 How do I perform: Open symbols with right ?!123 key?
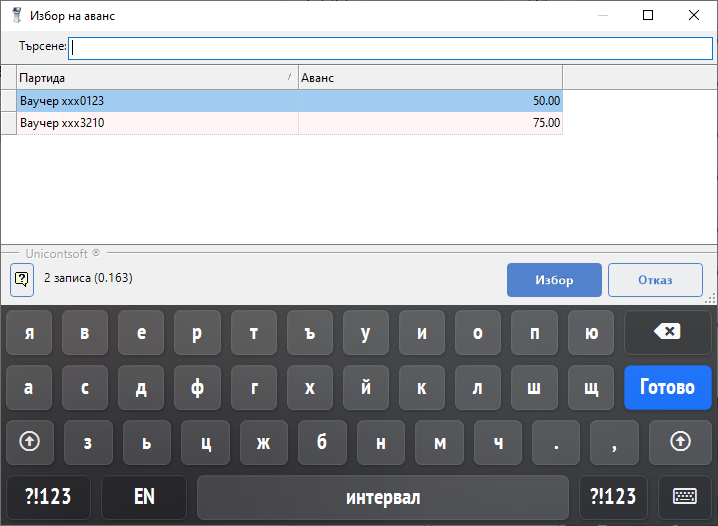(x=613, y=497)
